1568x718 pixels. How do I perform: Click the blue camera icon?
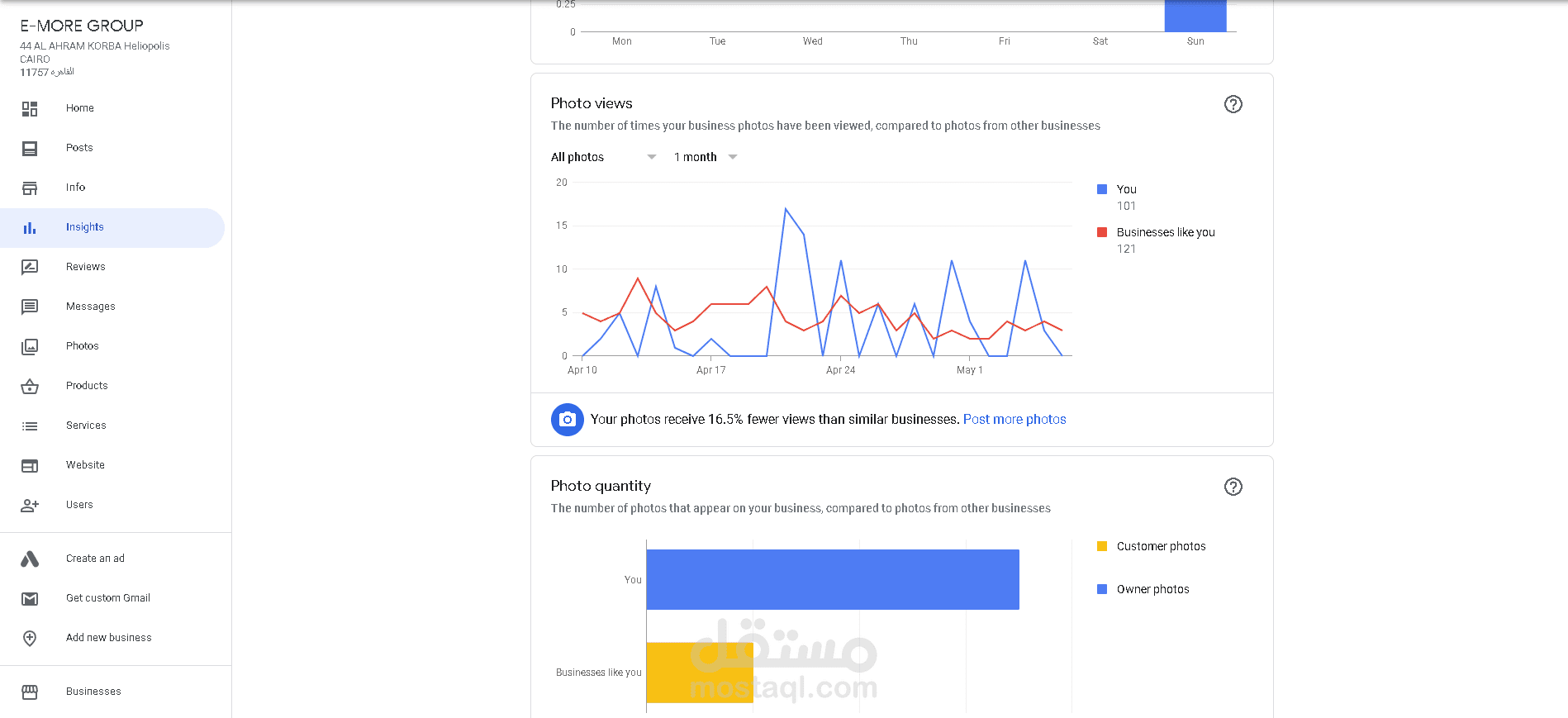[x=567, y=420]
